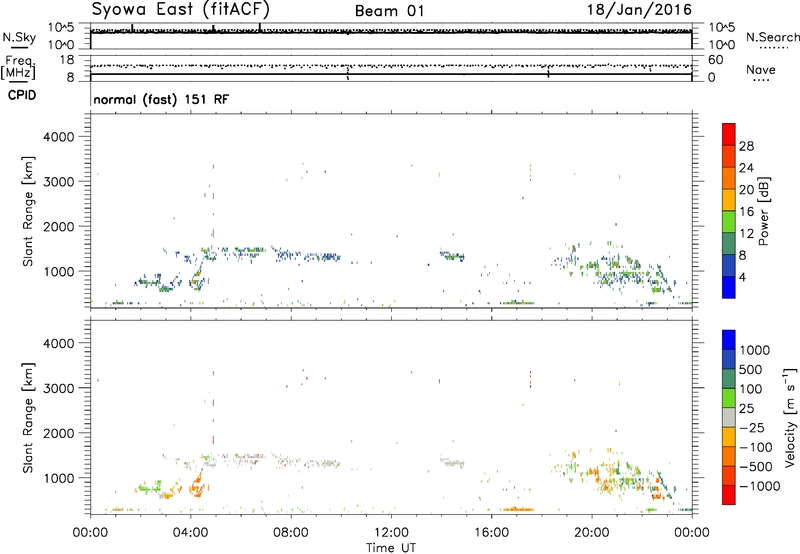Click the blue top segment of Velocity colorbar

click(x=729, y=340)
